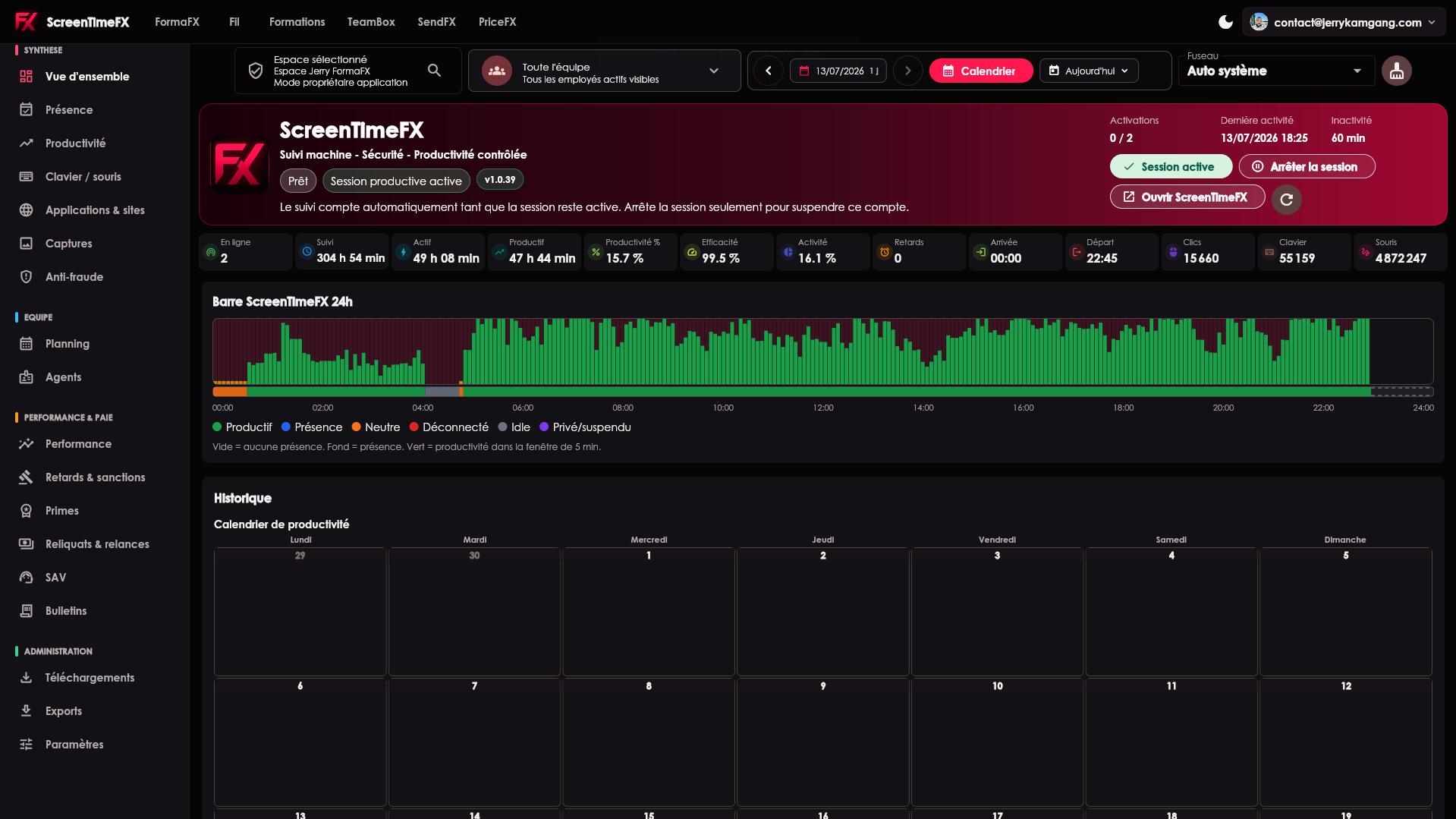Toggle dark mode moon icon
The width and height of the screenshot is (1456, 819).
[1225, 22]
